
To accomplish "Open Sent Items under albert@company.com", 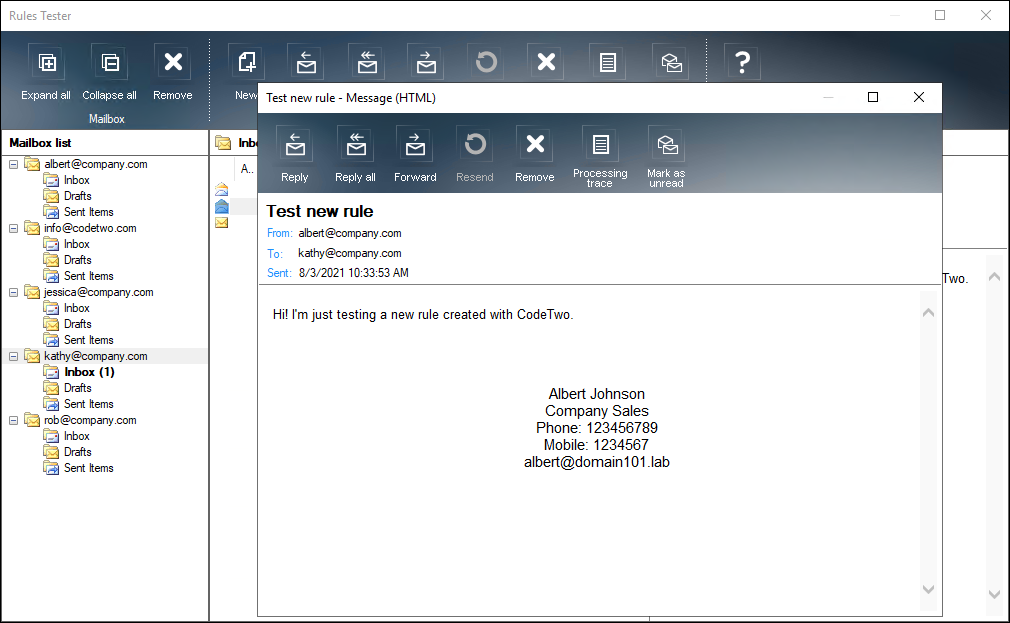I will coord(88,212).
